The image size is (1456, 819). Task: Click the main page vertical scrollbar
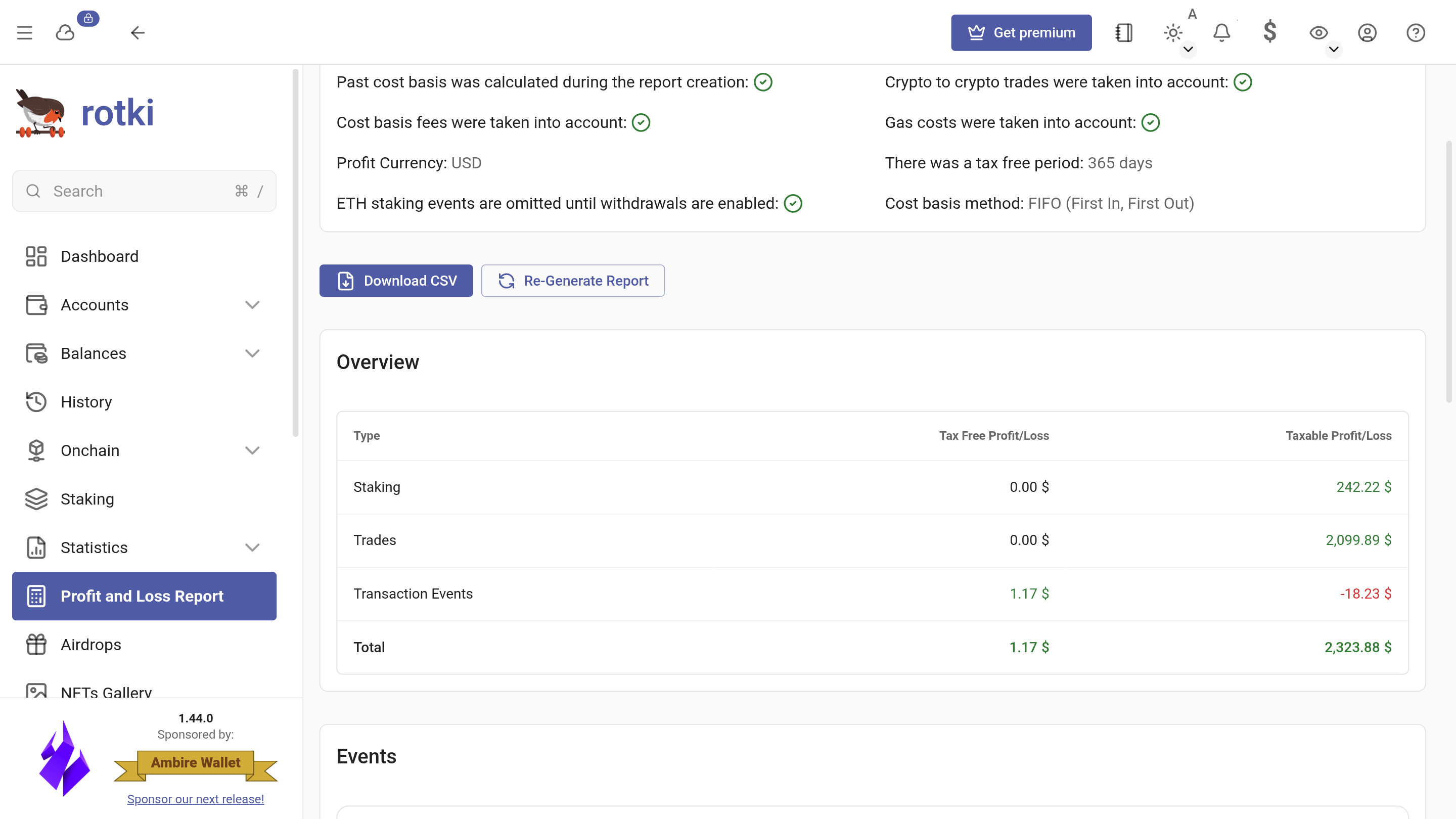click(1448, 271)
